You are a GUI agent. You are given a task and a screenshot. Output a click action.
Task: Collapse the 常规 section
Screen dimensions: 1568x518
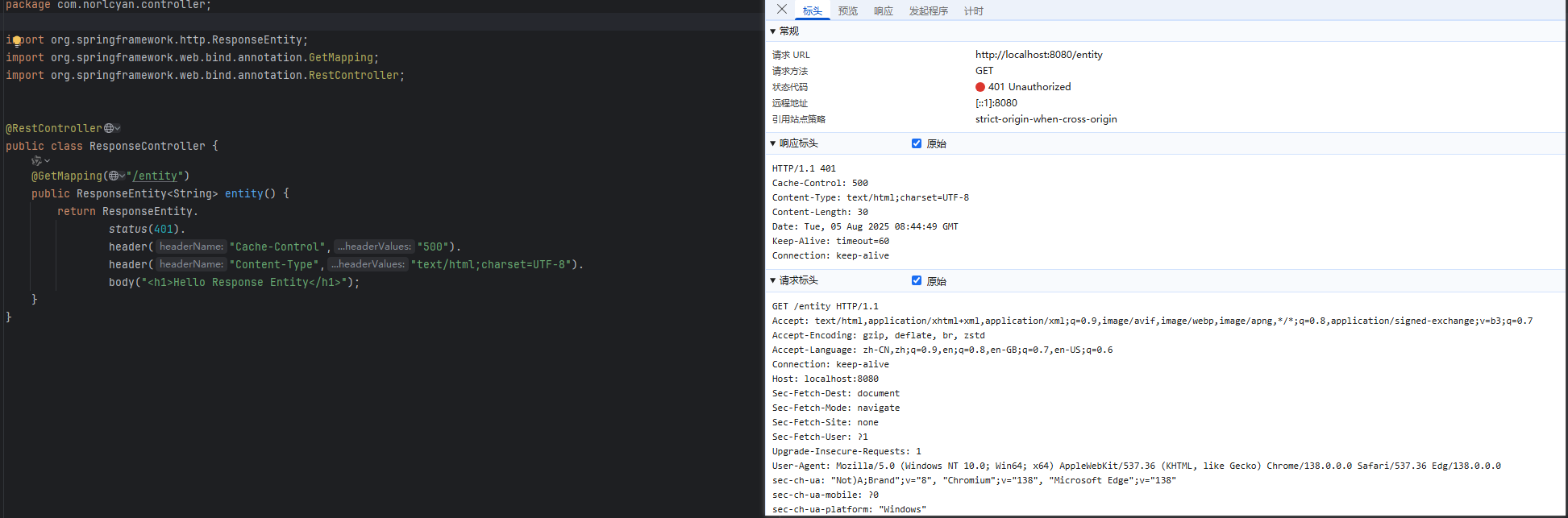773,31
